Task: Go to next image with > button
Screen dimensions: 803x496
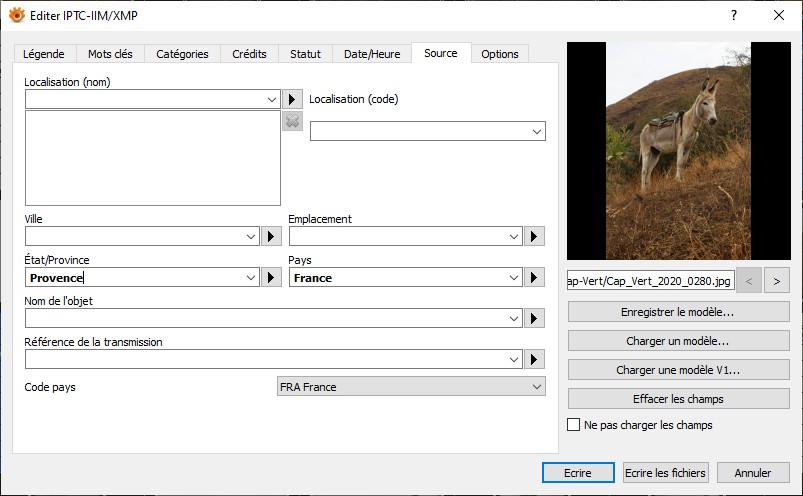Action: click(777, 280)
